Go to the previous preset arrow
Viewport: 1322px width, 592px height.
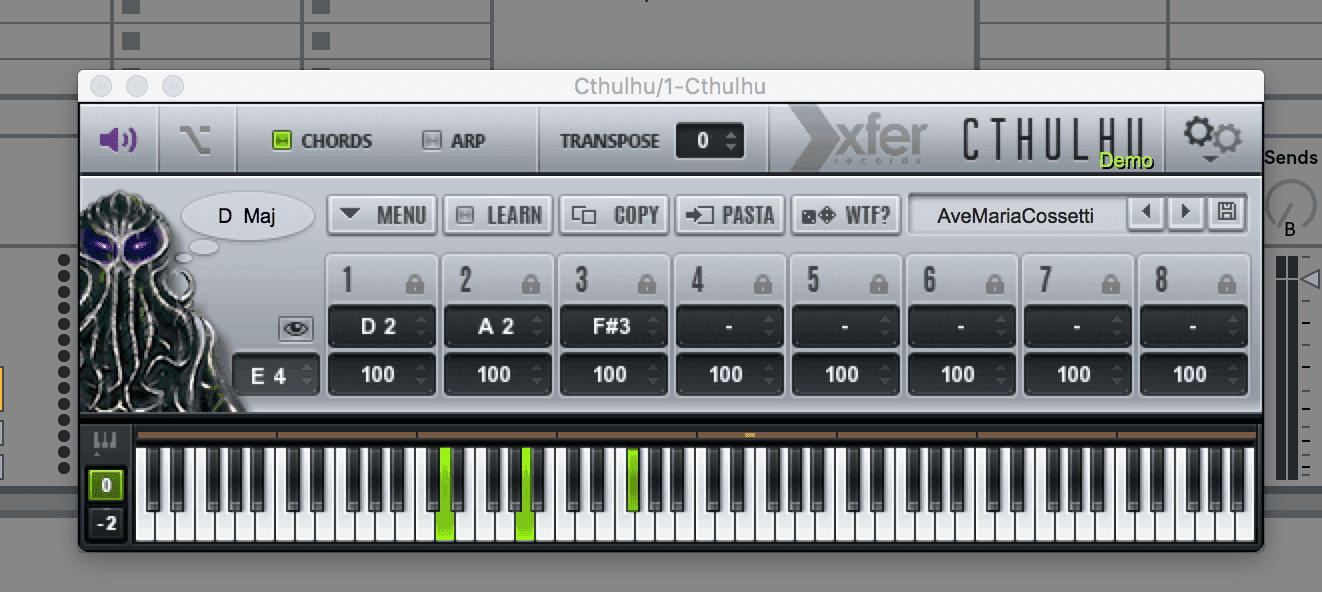[1147, 212]
